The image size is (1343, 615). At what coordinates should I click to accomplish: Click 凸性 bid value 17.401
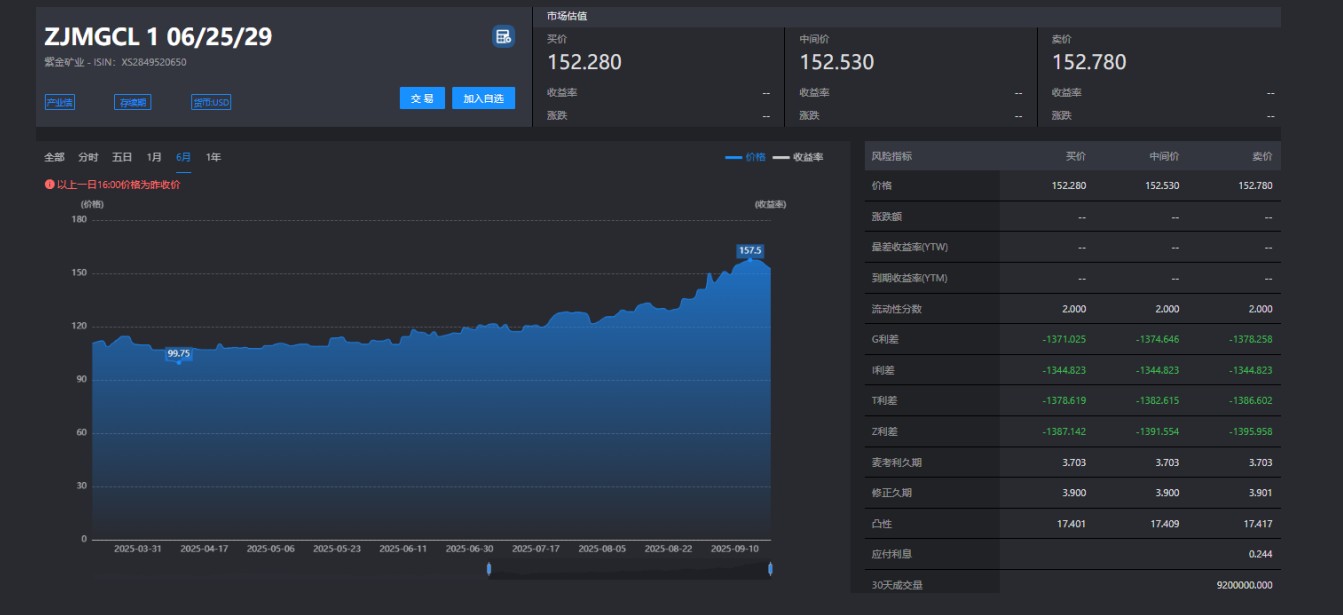1072,523
